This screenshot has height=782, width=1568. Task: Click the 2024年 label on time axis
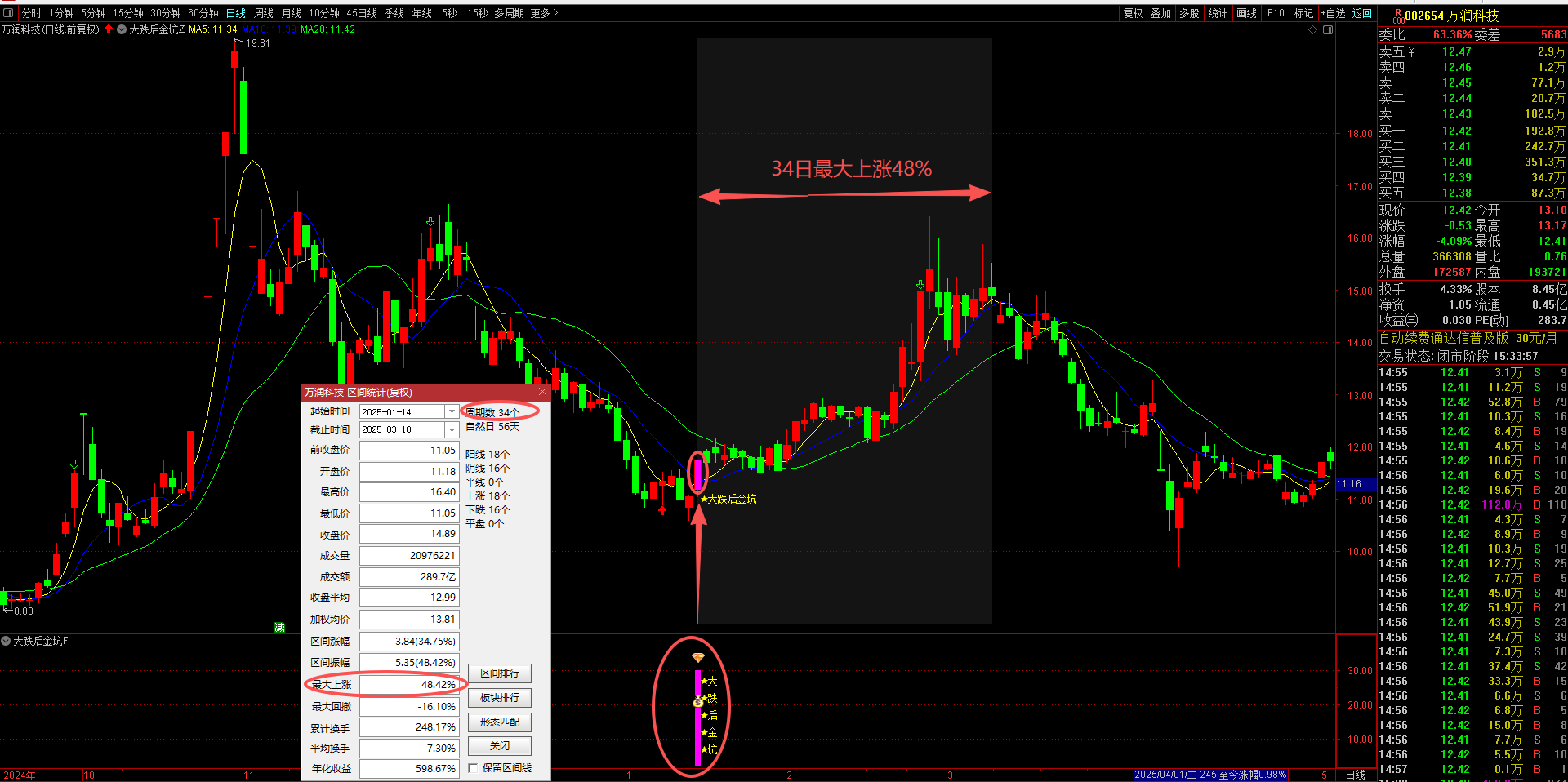pos(20,775)
